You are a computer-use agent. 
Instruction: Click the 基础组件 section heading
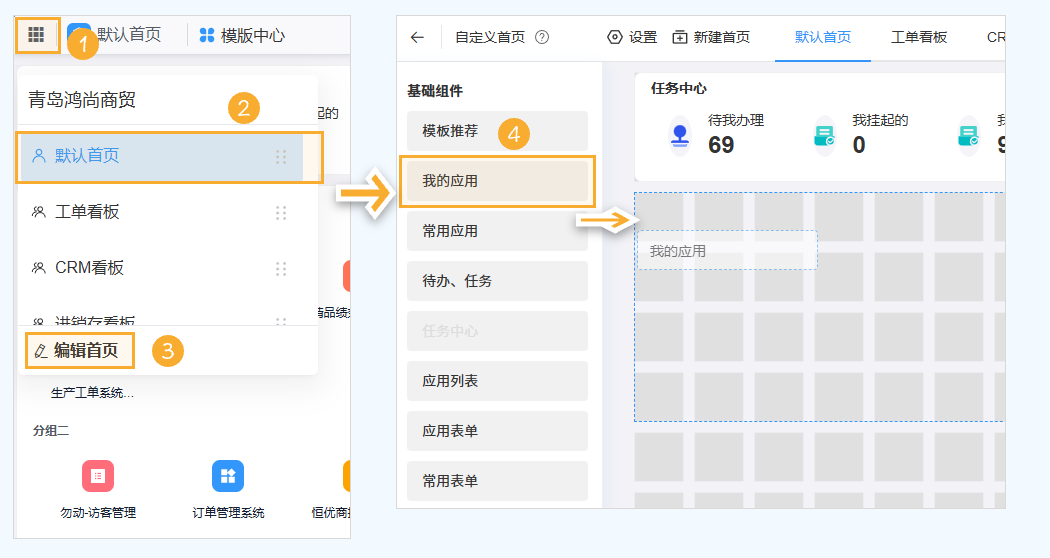click(x=435, y=91)
